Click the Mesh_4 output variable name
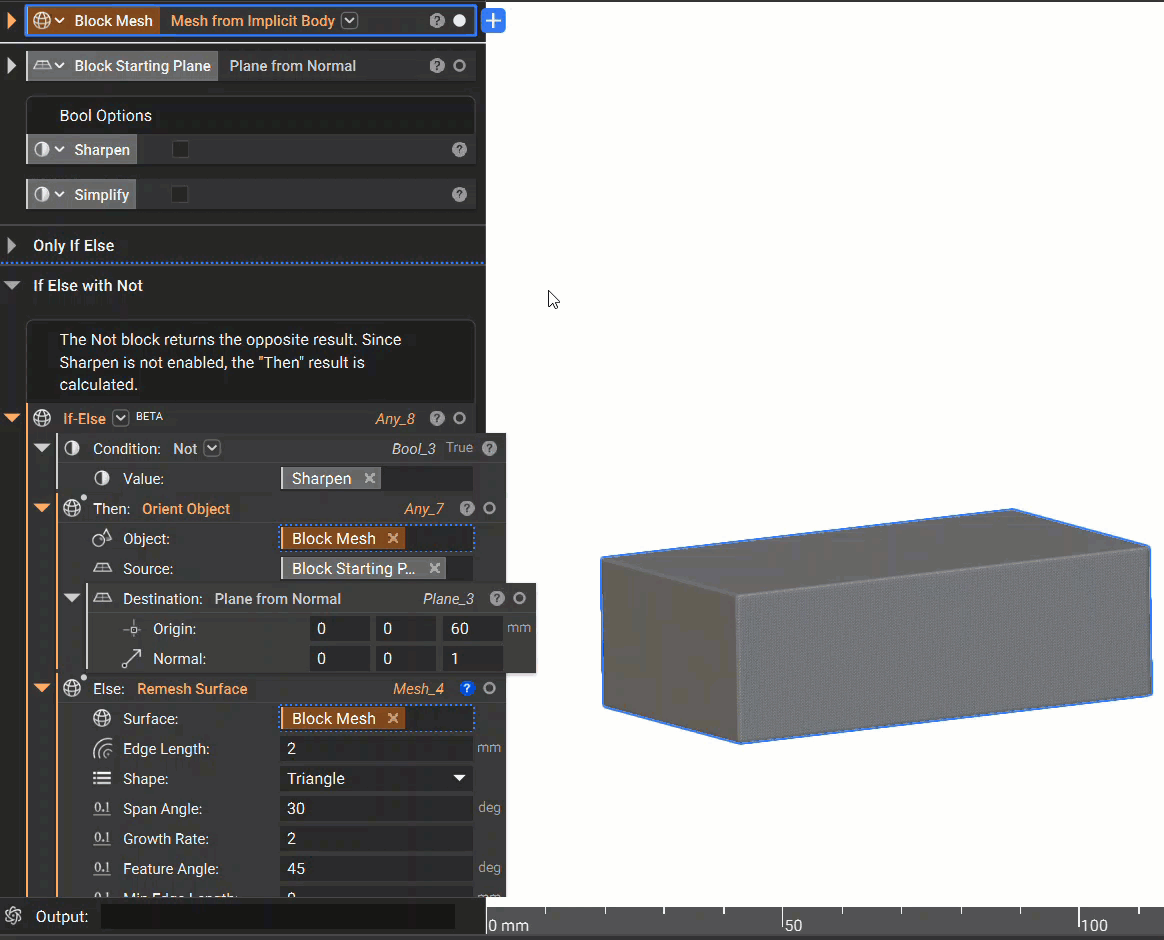This screenshot has height=940, width=1164. tap(419, 688)
